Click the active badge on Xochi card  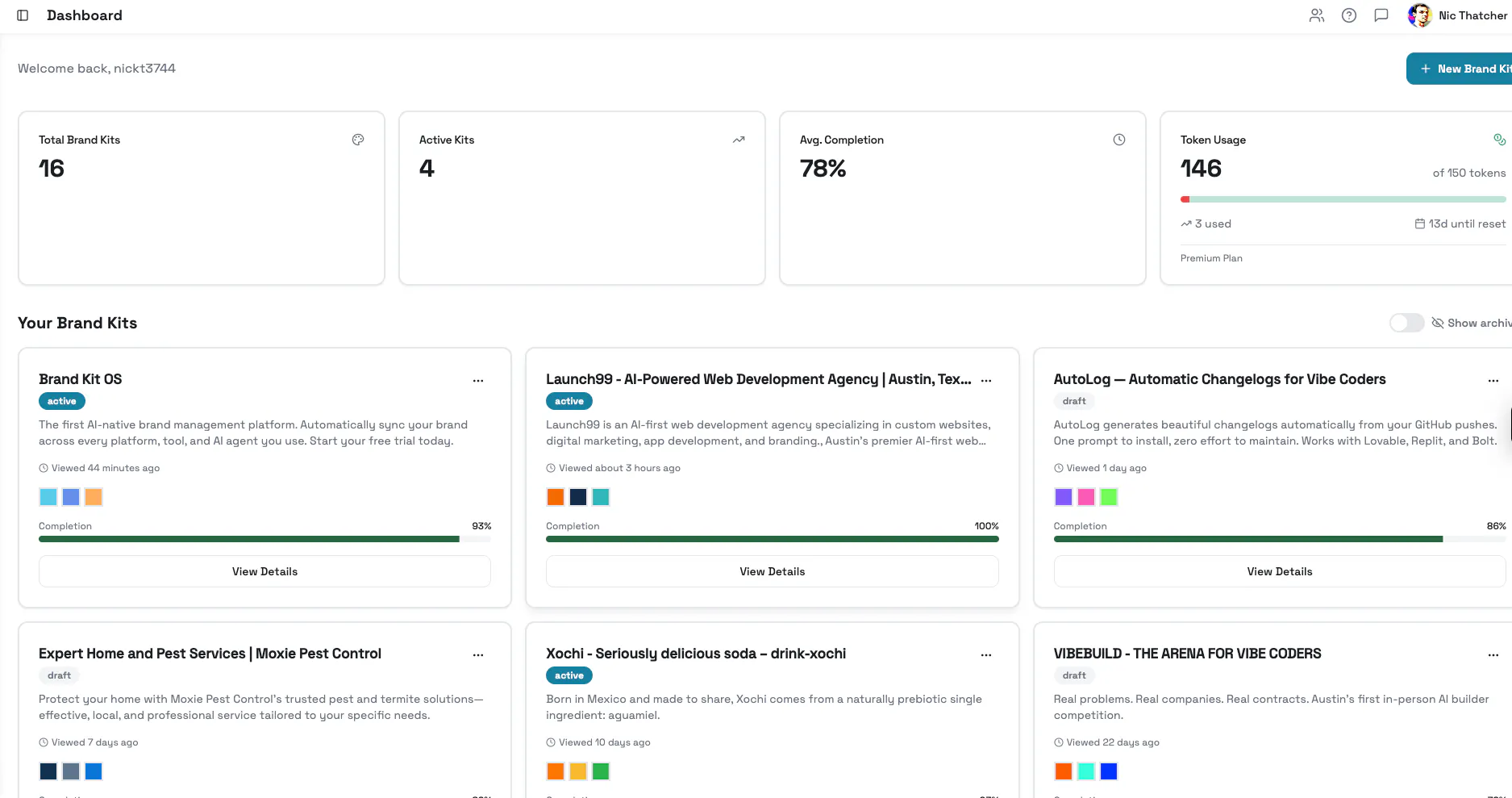[569, 675]
